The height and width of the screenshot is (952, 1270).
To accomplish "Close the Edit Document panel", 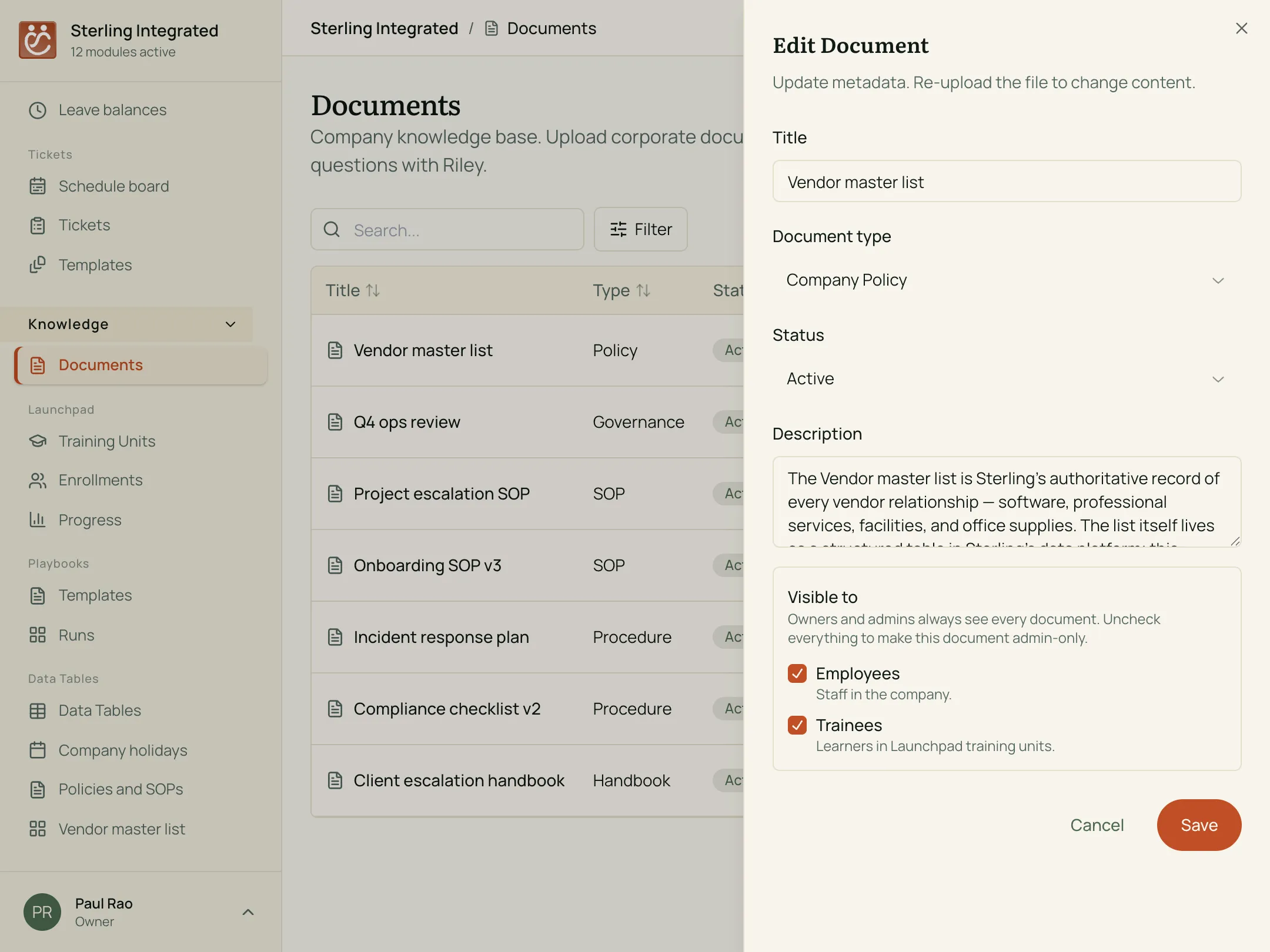I will [x=1241, y=28].
